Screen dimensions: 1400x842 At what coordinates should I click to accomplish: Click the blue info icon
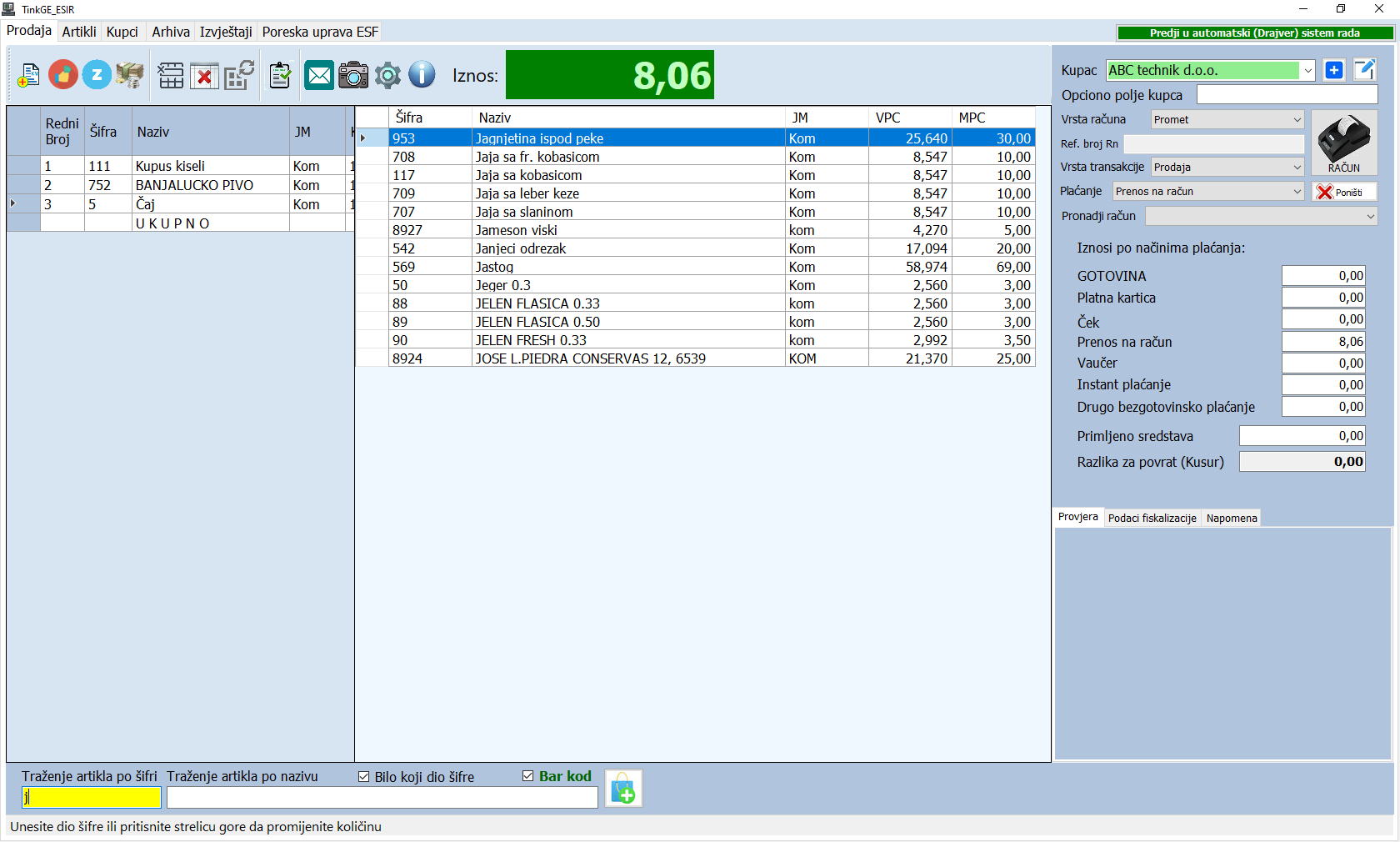[x=422, y=75]
